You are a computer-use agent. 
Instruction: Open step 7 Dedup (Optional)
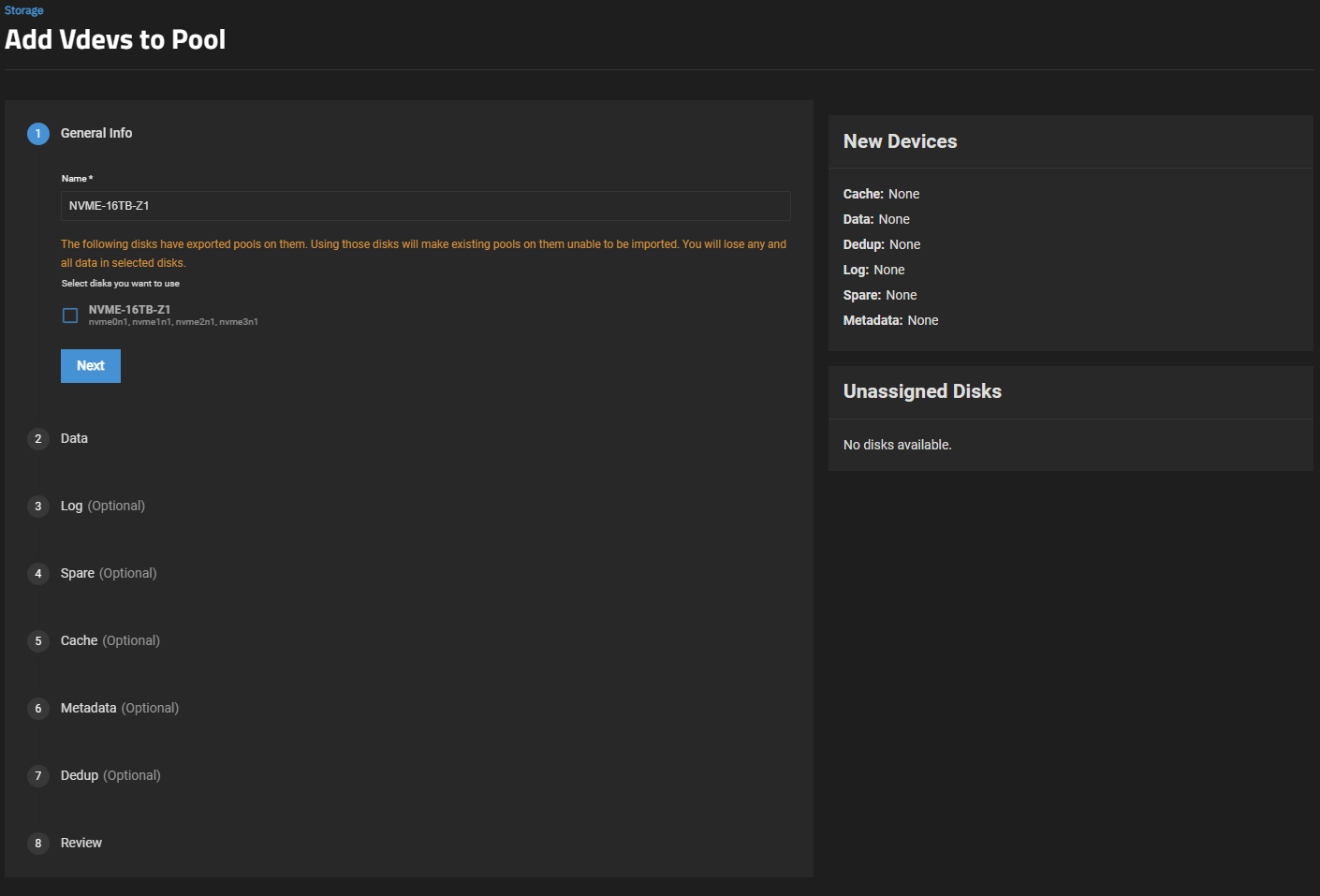point(94,776)
